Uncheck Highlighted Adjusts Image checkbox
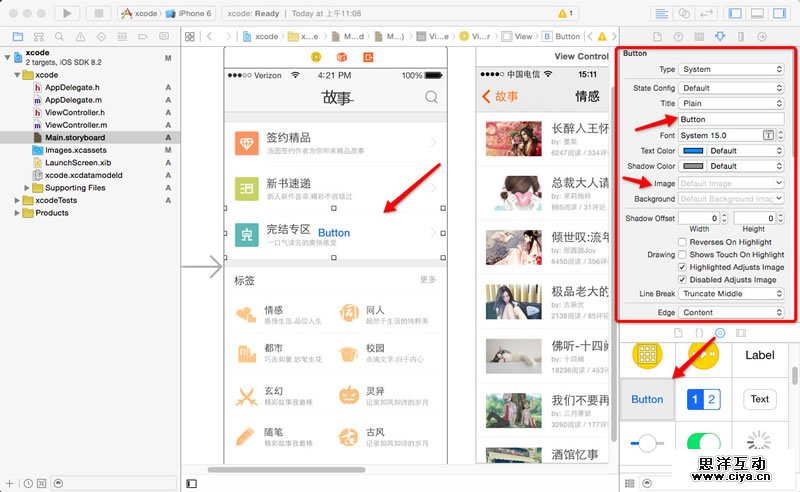800x492 pixels. click(x=682, y=267)
